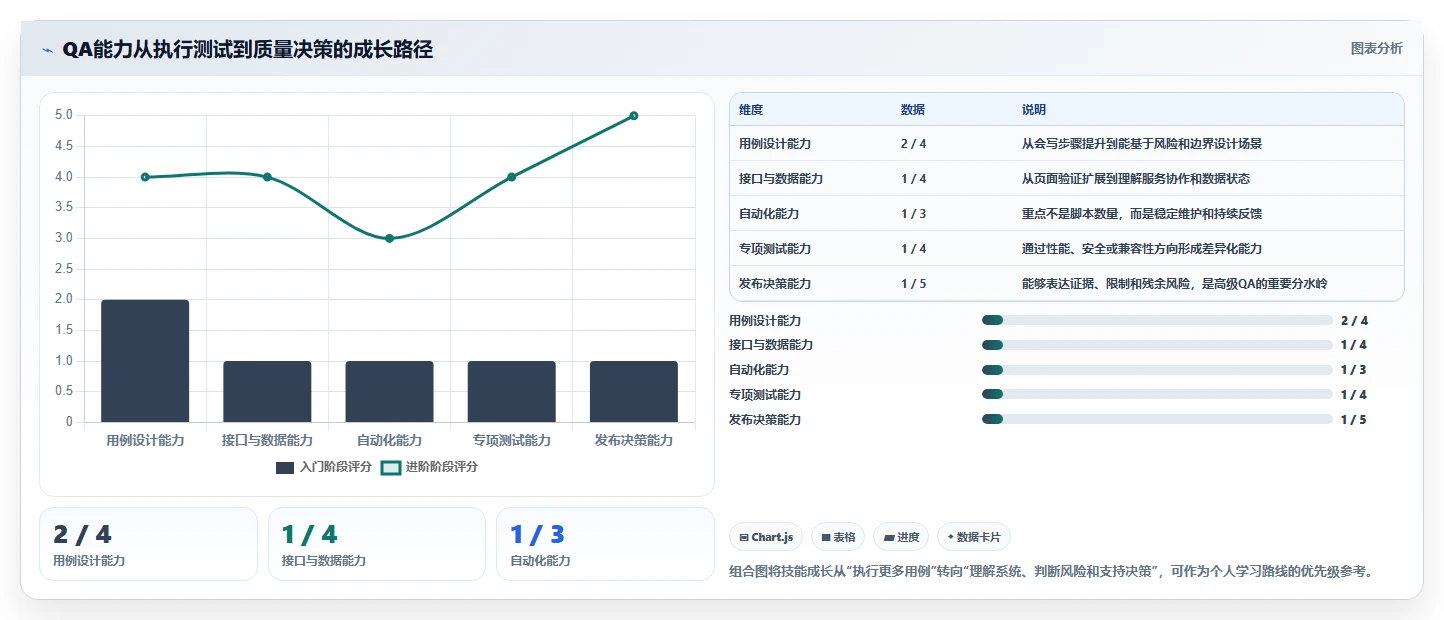
Task: Open the 2 / 4 用例设计能力 data card
Action: click(x=148, y=544)
